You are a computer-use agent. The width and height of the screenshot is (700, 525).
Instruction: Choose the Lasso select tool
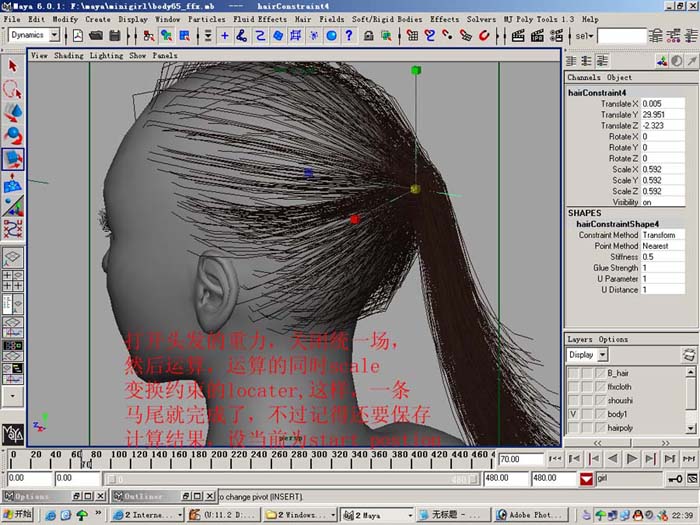(x=12, y=89)
